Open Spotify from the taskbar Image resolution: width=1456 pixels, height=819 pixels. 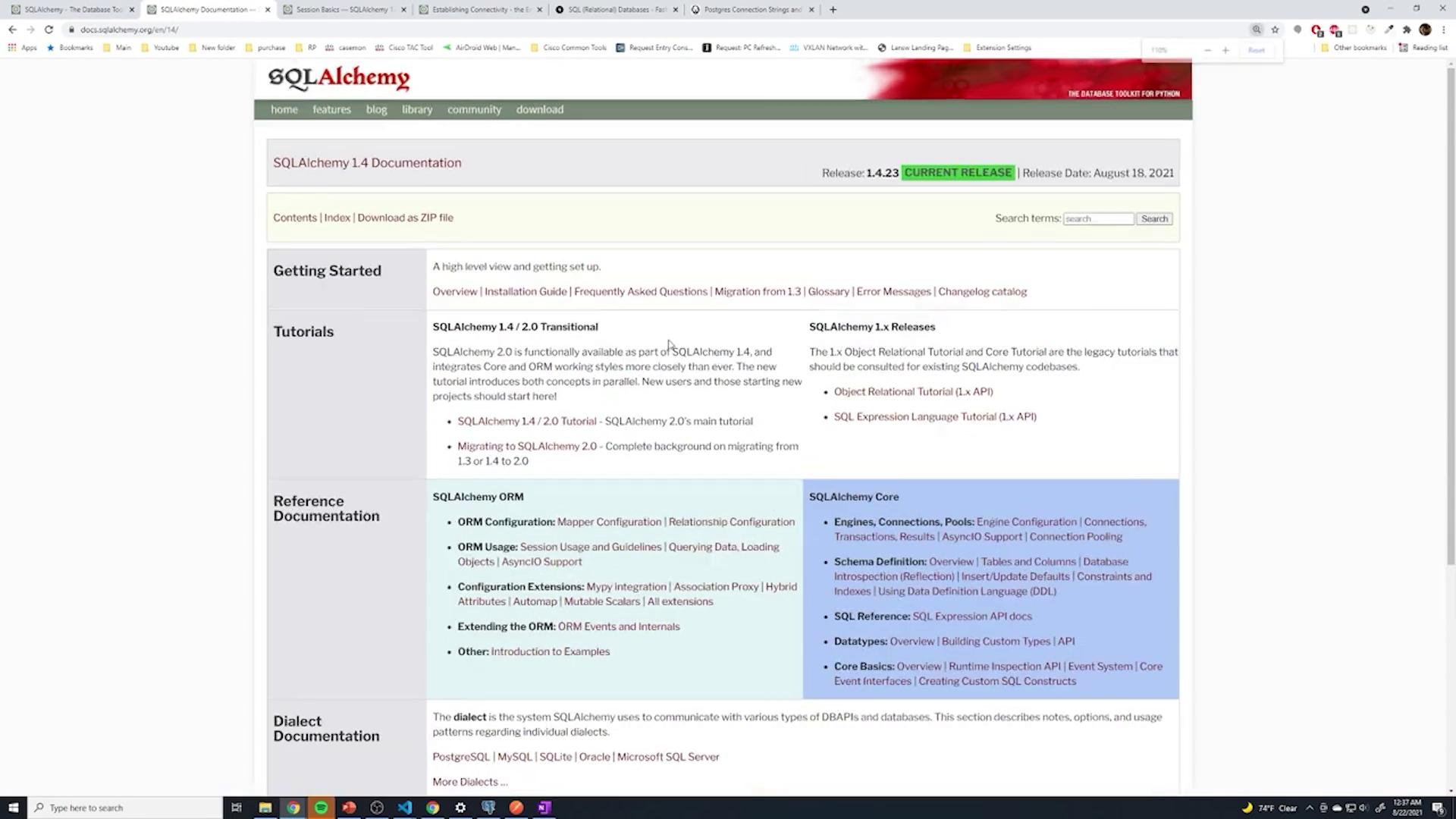click(321, 808)
